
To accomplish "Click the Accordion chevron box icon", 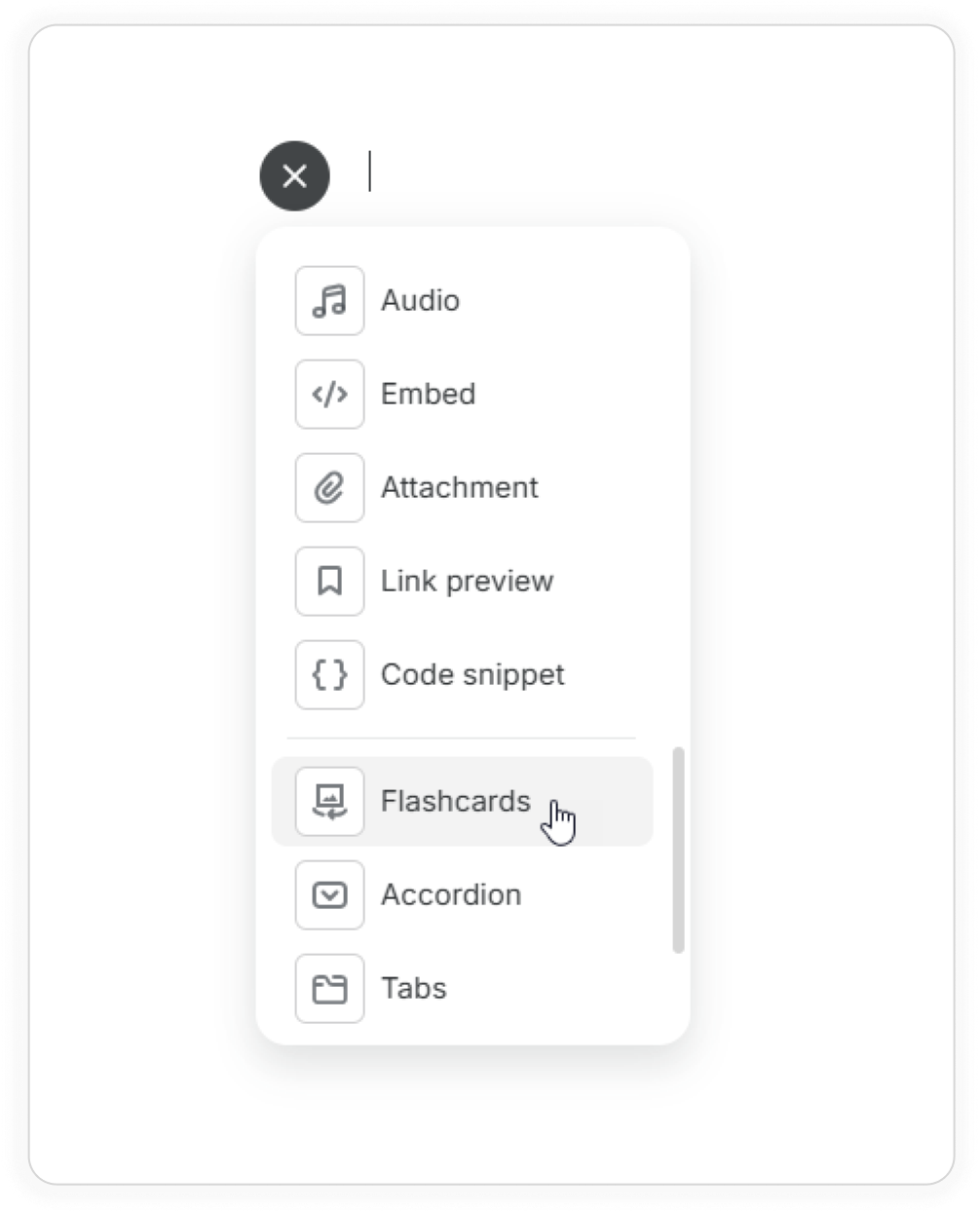I will coord(329,894).
